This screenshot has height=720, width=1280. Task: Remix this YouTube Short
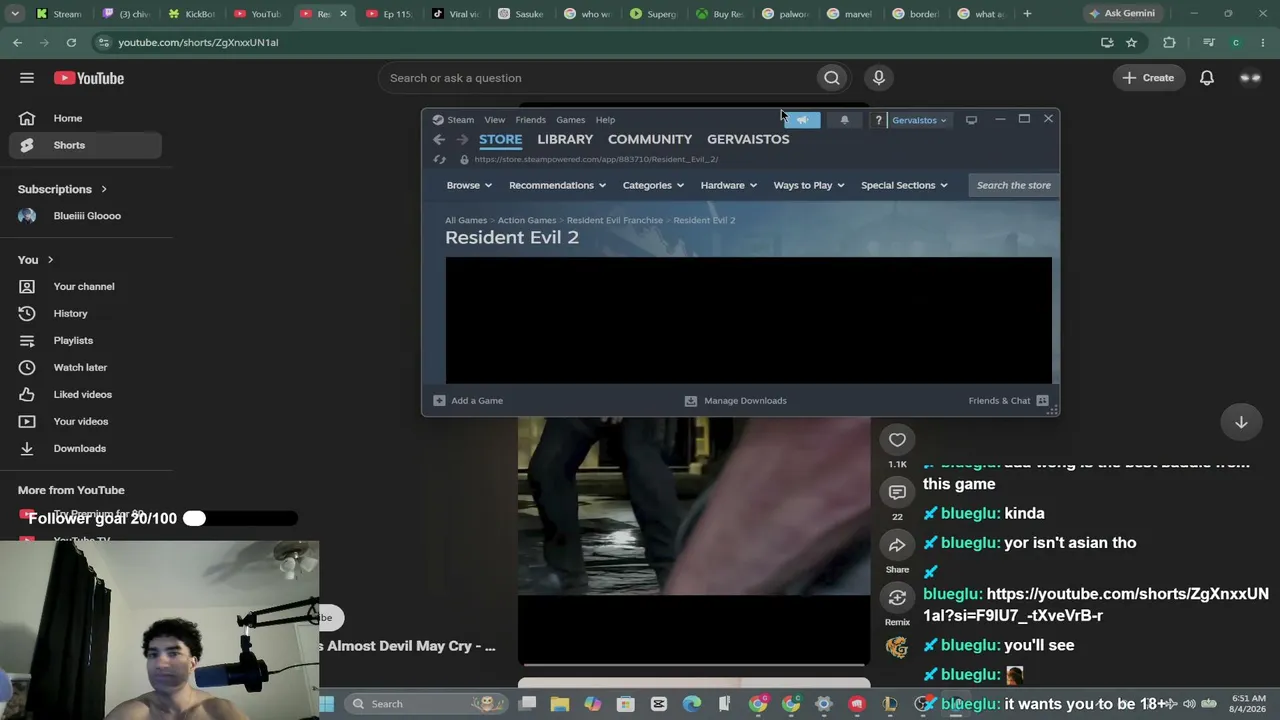pyautogui.click(x=897, y=598)
